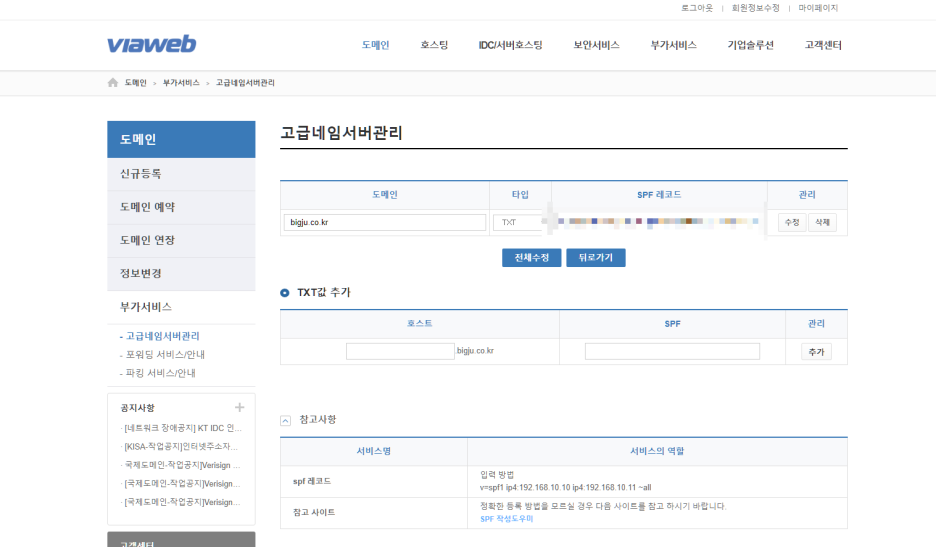Open 고급네임서버관리 sidebar submenu

coord(162,336)
